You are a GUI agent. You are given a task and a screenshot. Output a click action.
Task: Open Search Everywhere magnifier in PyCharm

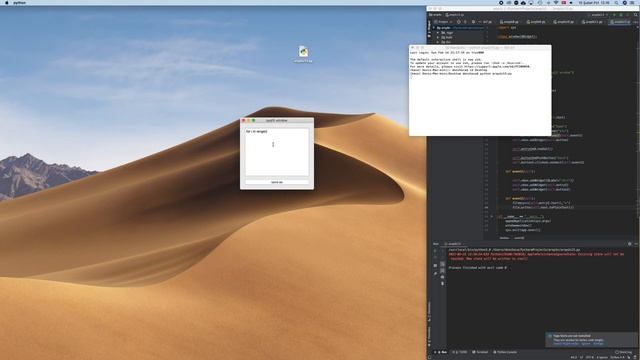pyautogui.click(x=635, y=15)
